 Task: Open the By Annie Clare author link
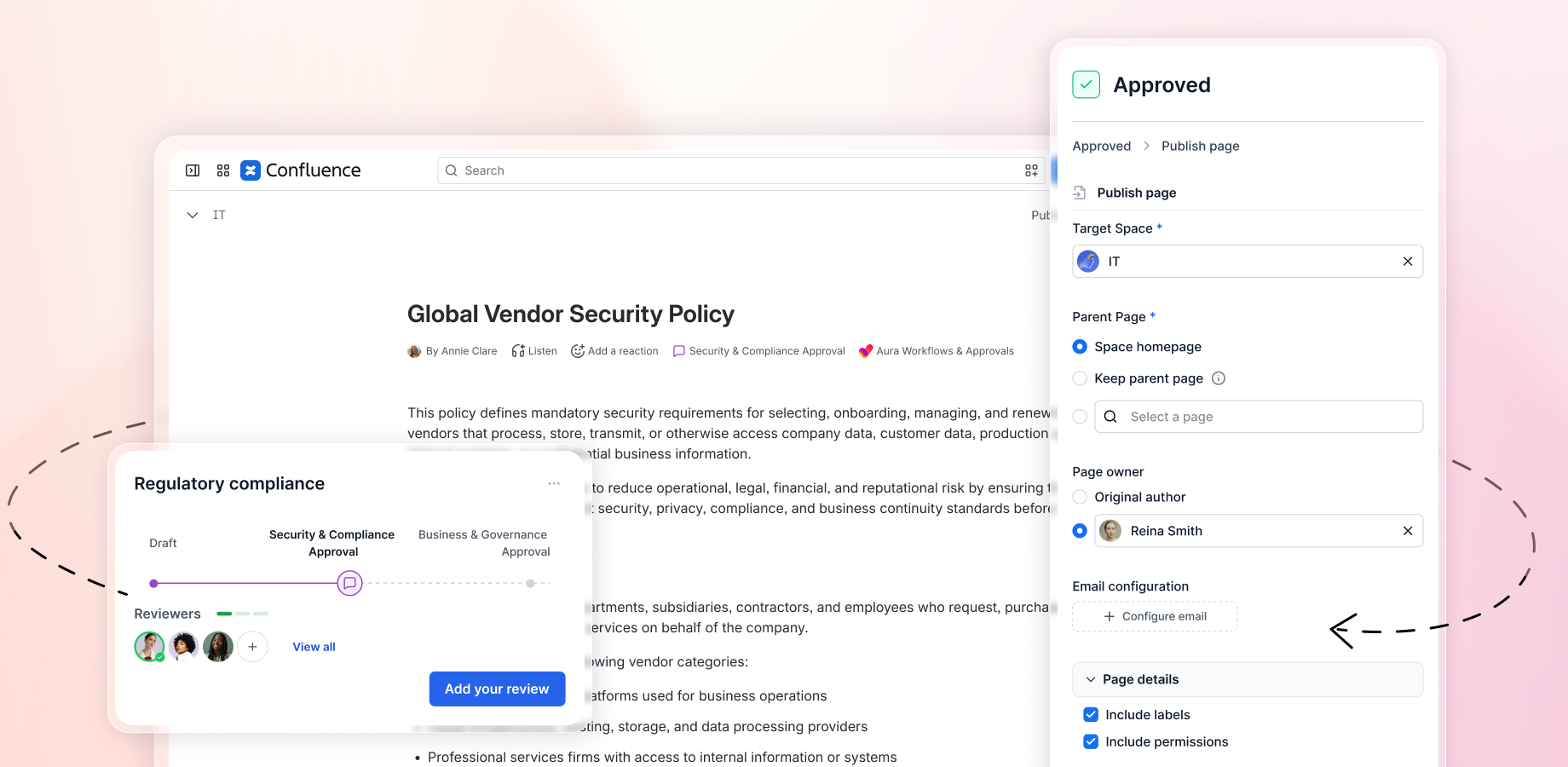(x=461, y=351)
